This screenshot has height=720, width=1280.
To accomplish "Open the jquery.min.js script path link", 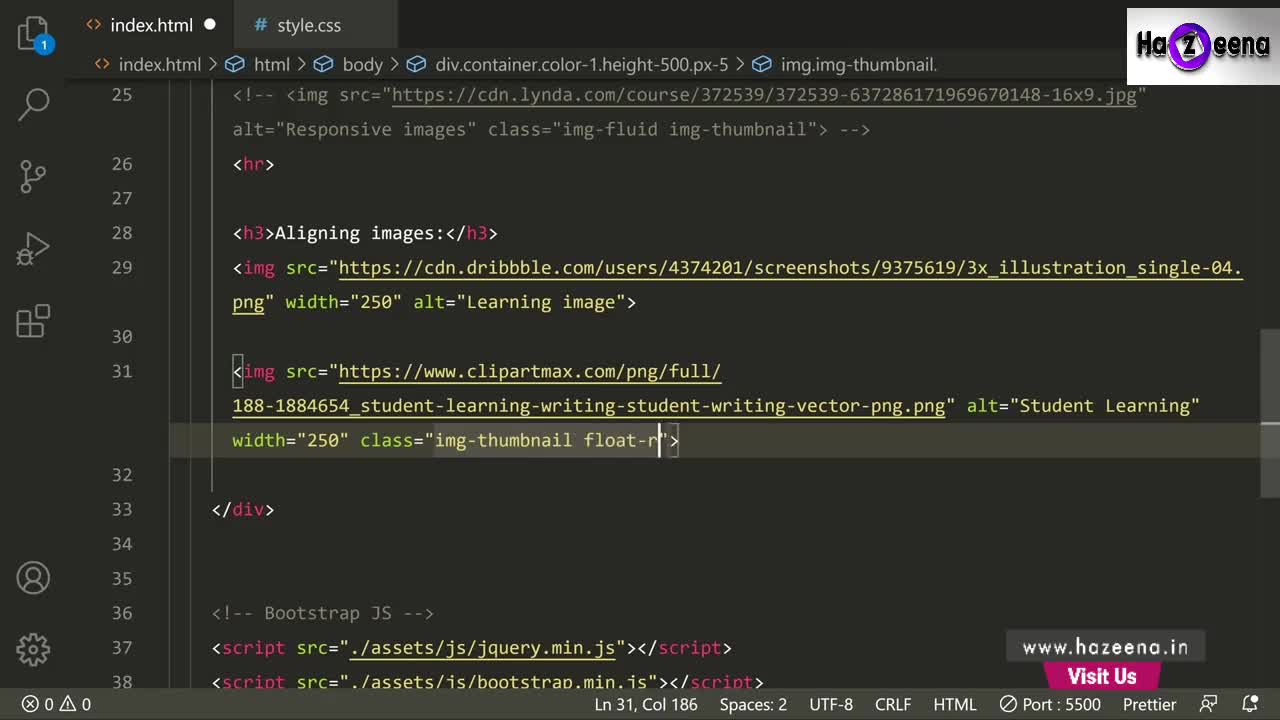I will tap(482, 648).
